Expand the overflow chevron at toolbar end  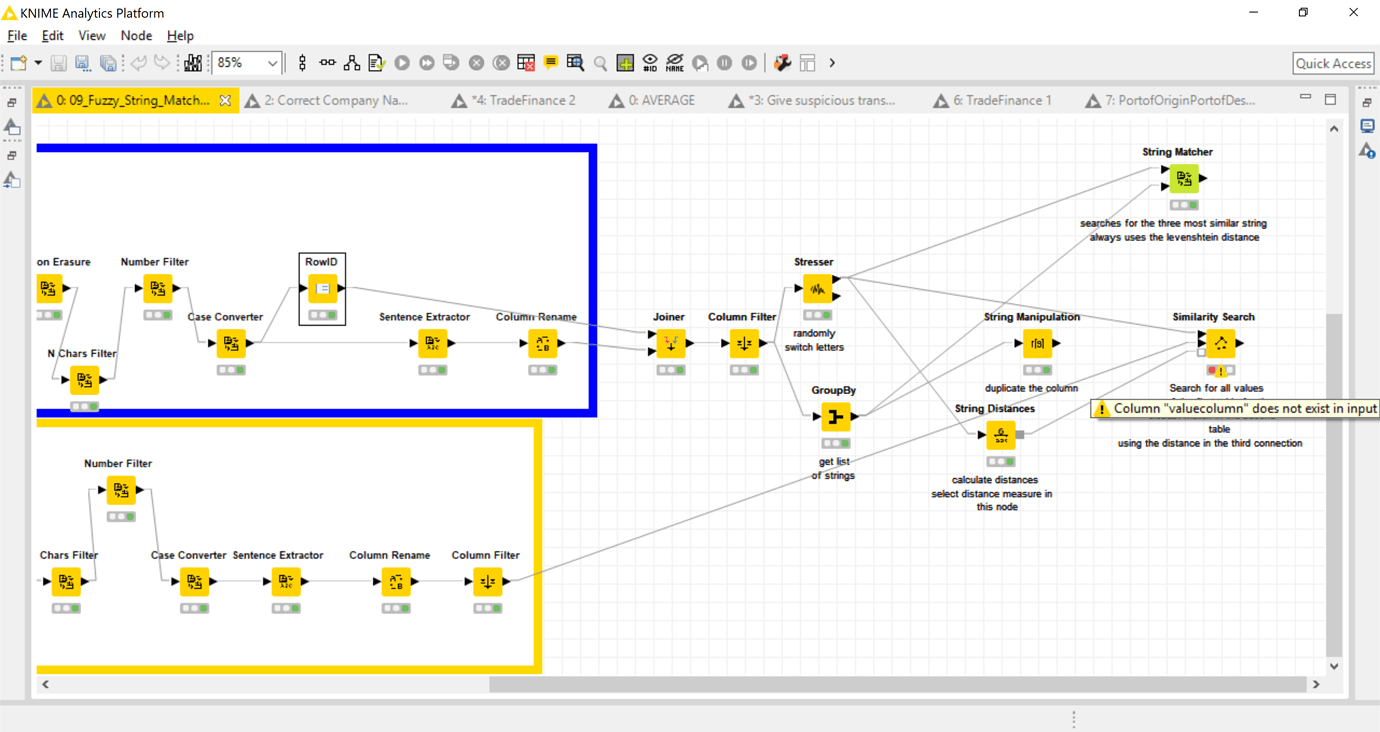[x=832, y=62]
